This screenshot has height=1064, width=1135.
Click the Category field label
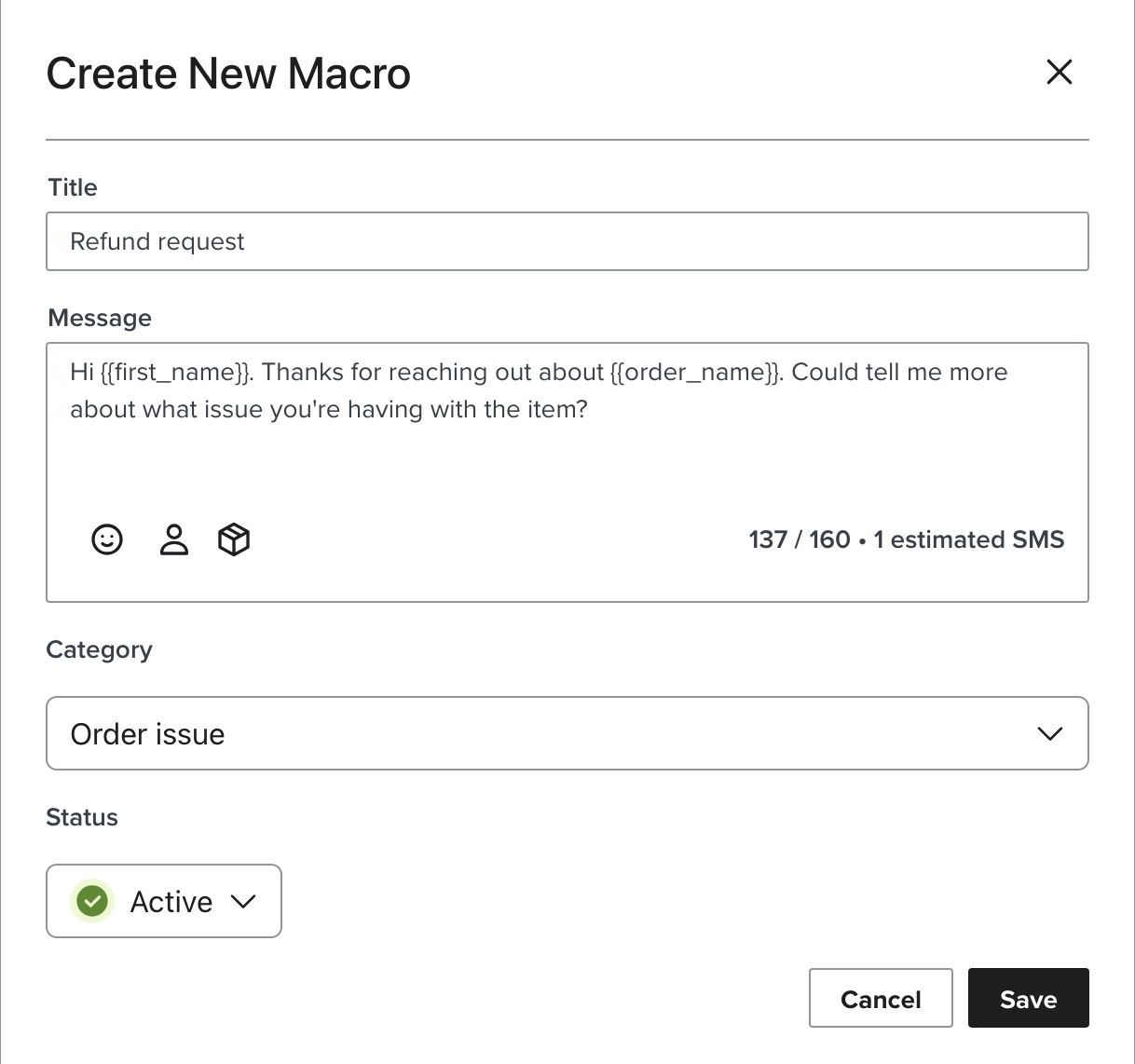pyautogui.click(x=99, y=649)
